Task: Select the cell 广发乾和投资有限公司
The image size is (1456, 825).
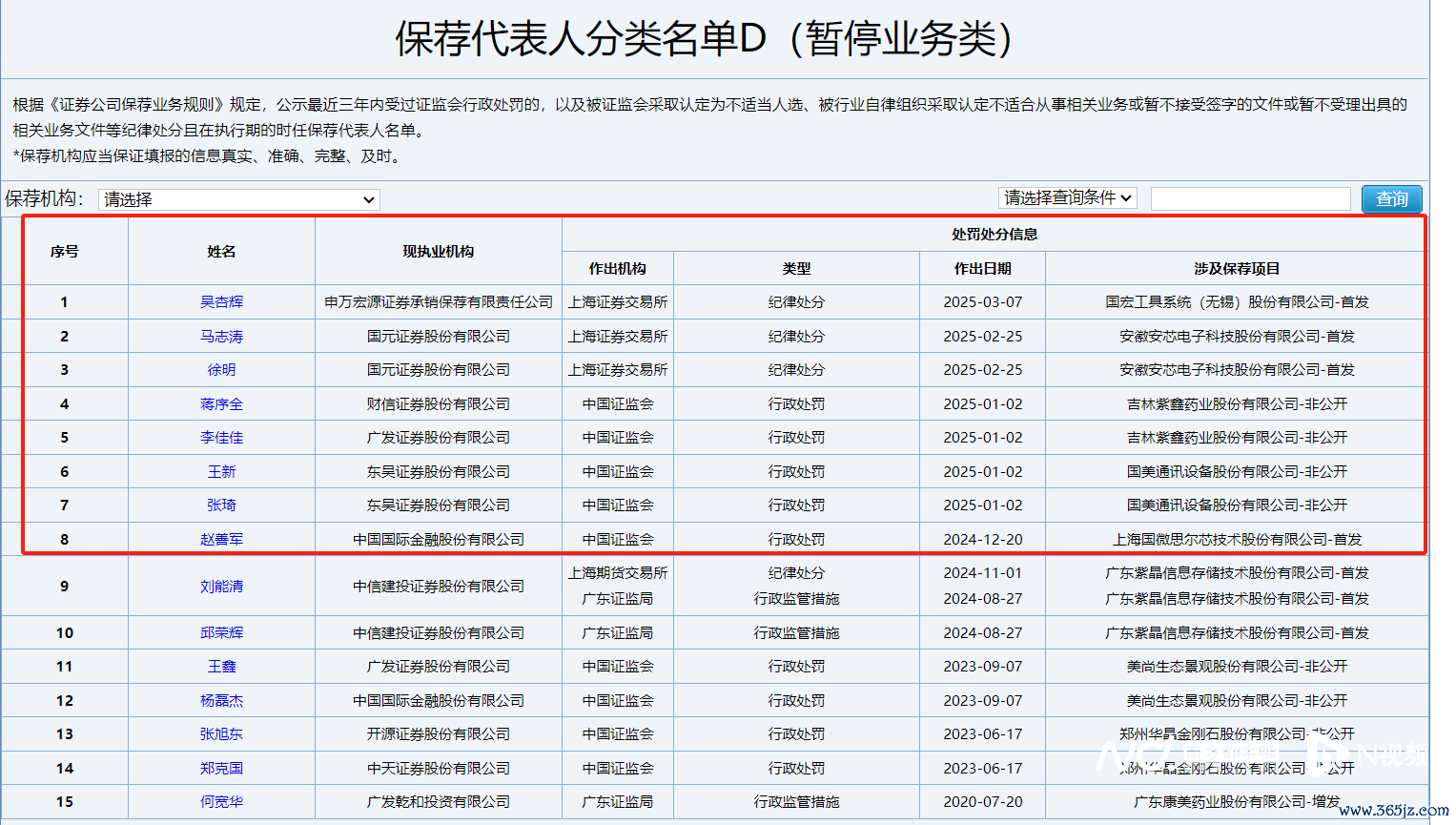Action: point(439,801)
